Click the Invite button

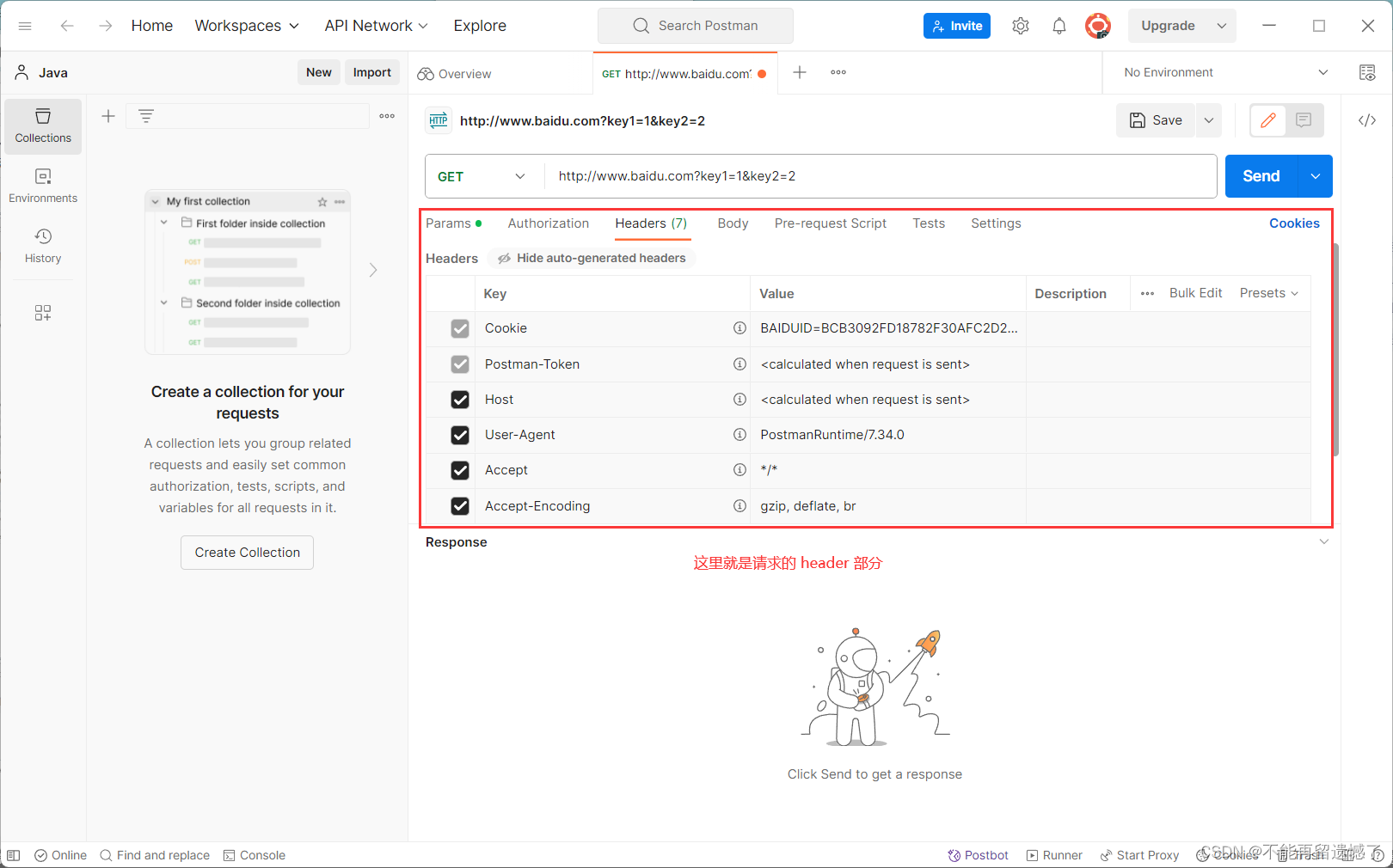pyautogui.click(x=957, y=26)
